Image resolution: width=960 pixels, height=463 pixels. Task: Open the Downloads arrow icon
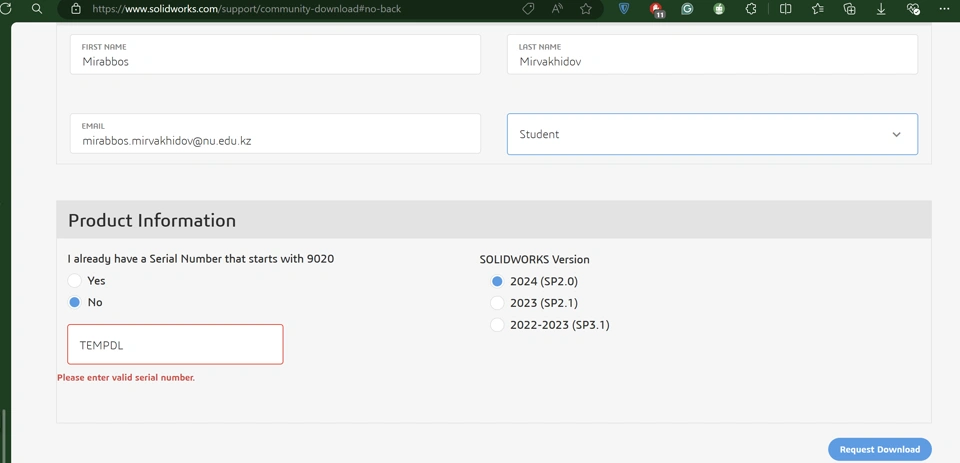pyautogui.click(x=881, y=9)
